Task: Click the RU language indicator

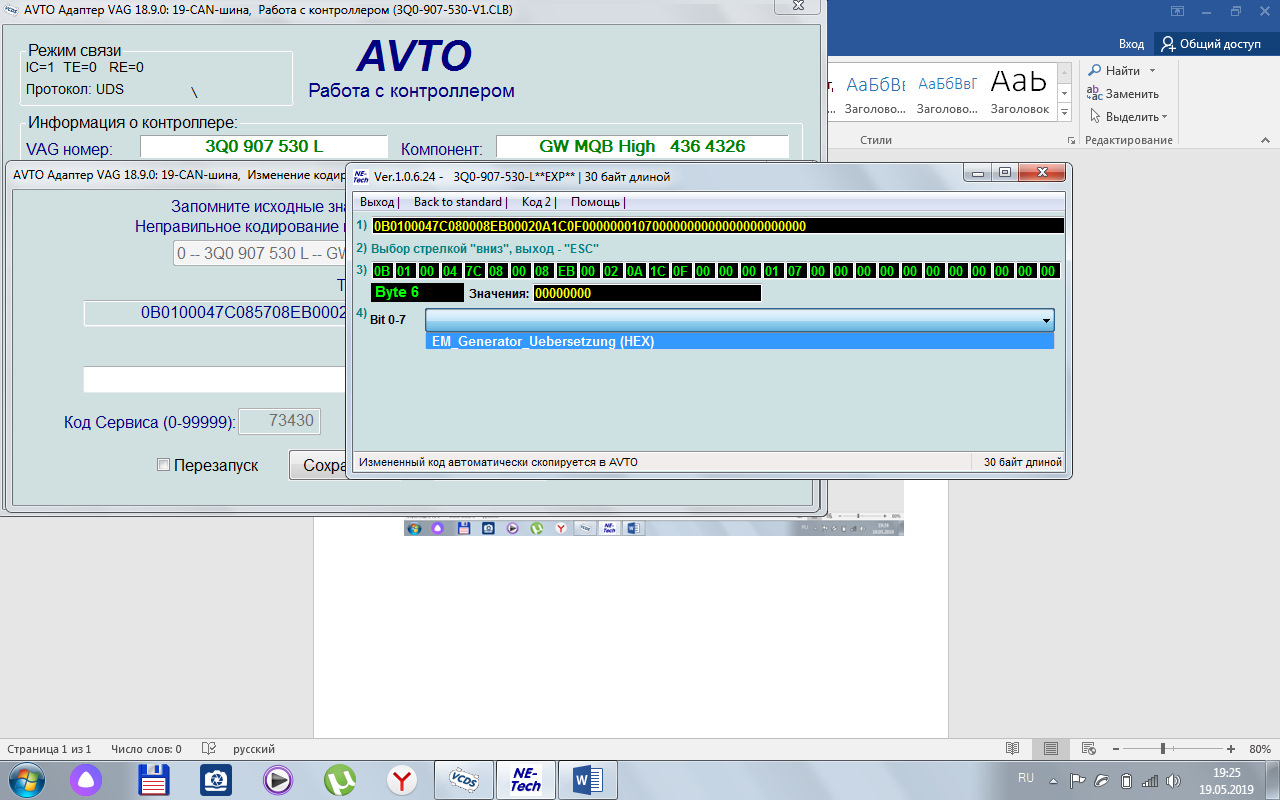Action: click(1026, 778)
